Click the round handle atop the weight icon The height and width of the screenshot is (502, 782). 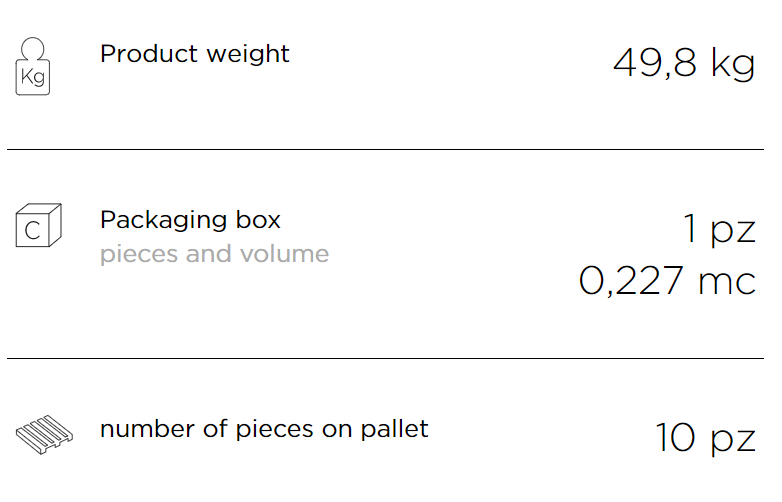[33, 48]
